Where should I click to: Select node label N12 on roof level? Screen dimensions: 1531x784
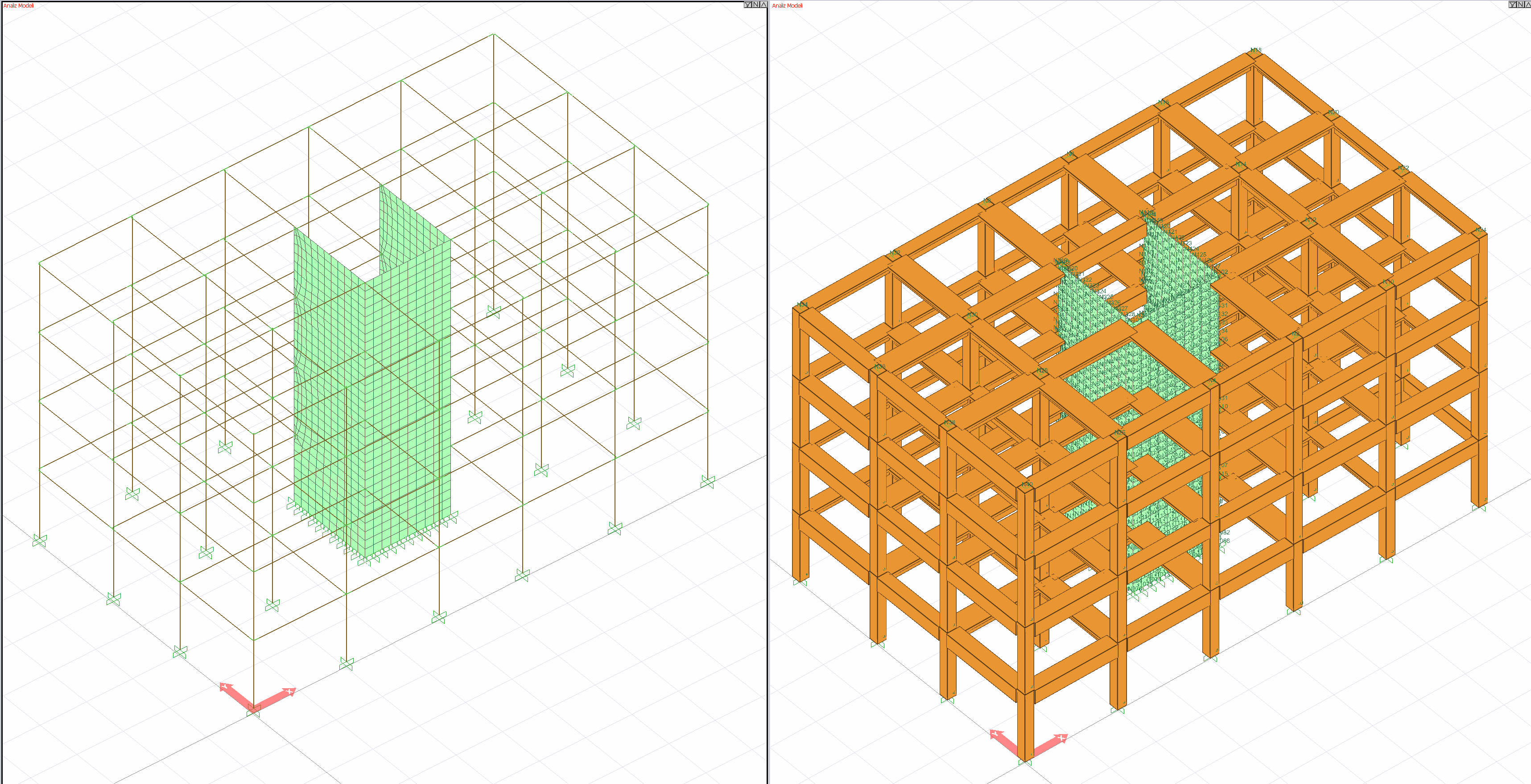(x=1311, y=220)
